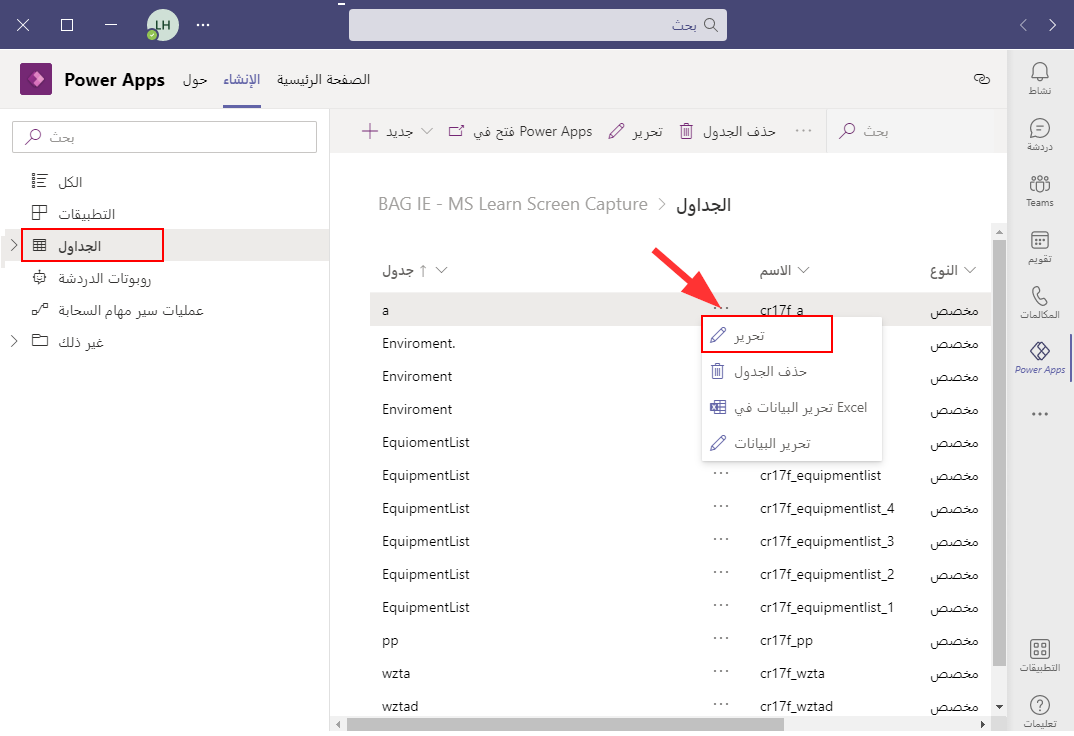Click the ellipsis for row cr17f_equipmentlist

[721, 473]
